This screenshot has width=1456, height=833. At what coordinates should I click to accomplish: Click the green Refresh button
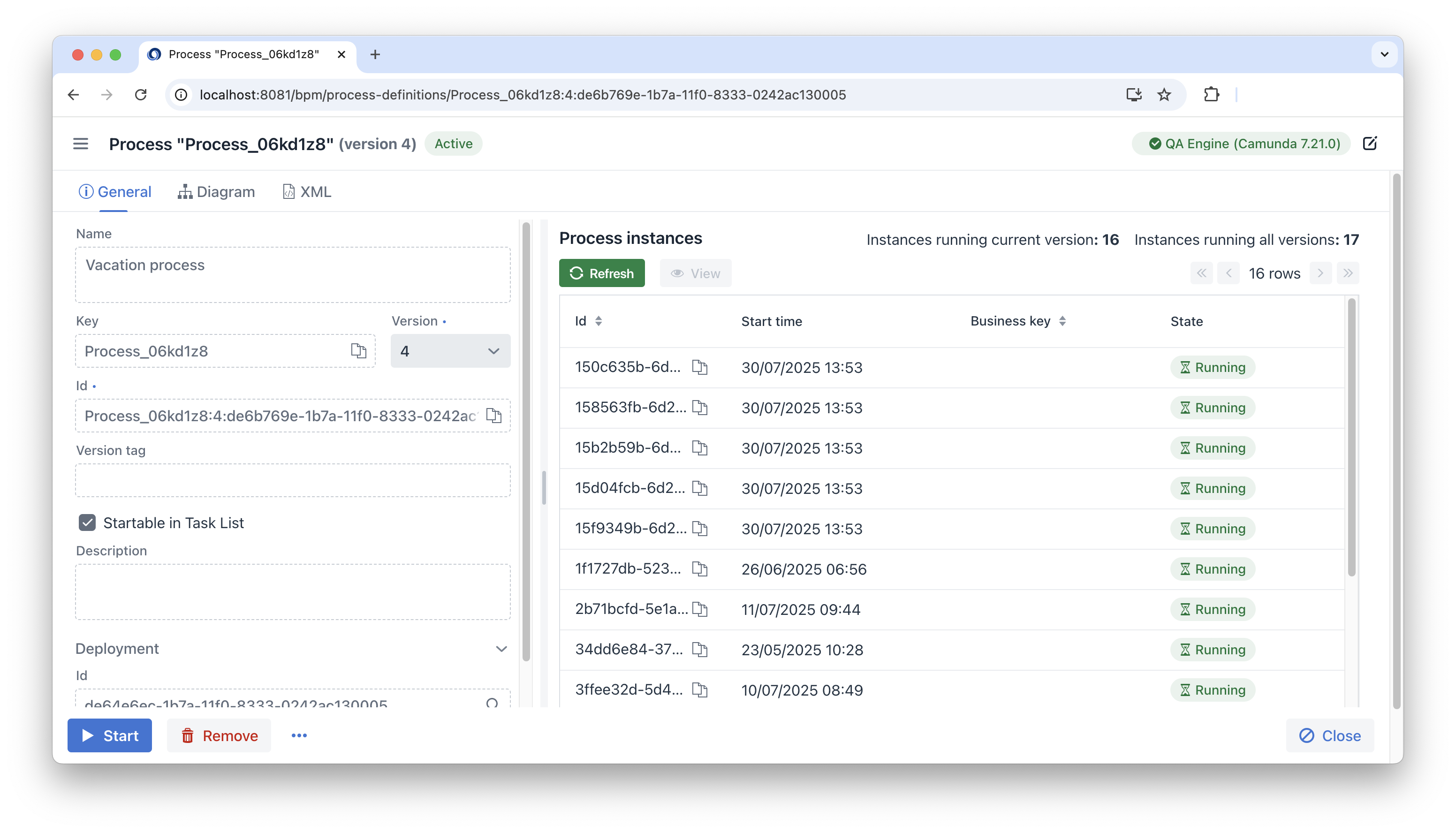(601, 273)
